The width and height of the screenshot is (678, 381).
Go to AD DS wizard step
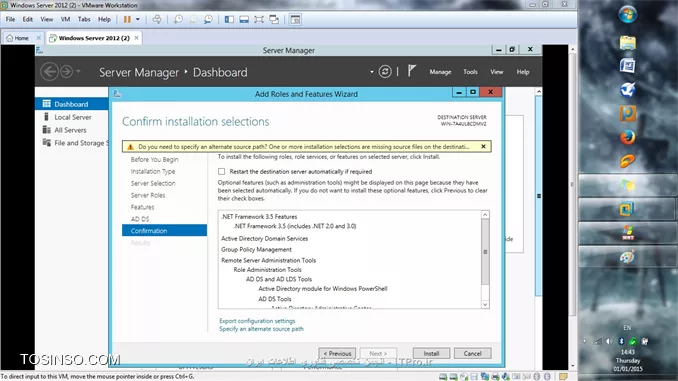[140, 219]
